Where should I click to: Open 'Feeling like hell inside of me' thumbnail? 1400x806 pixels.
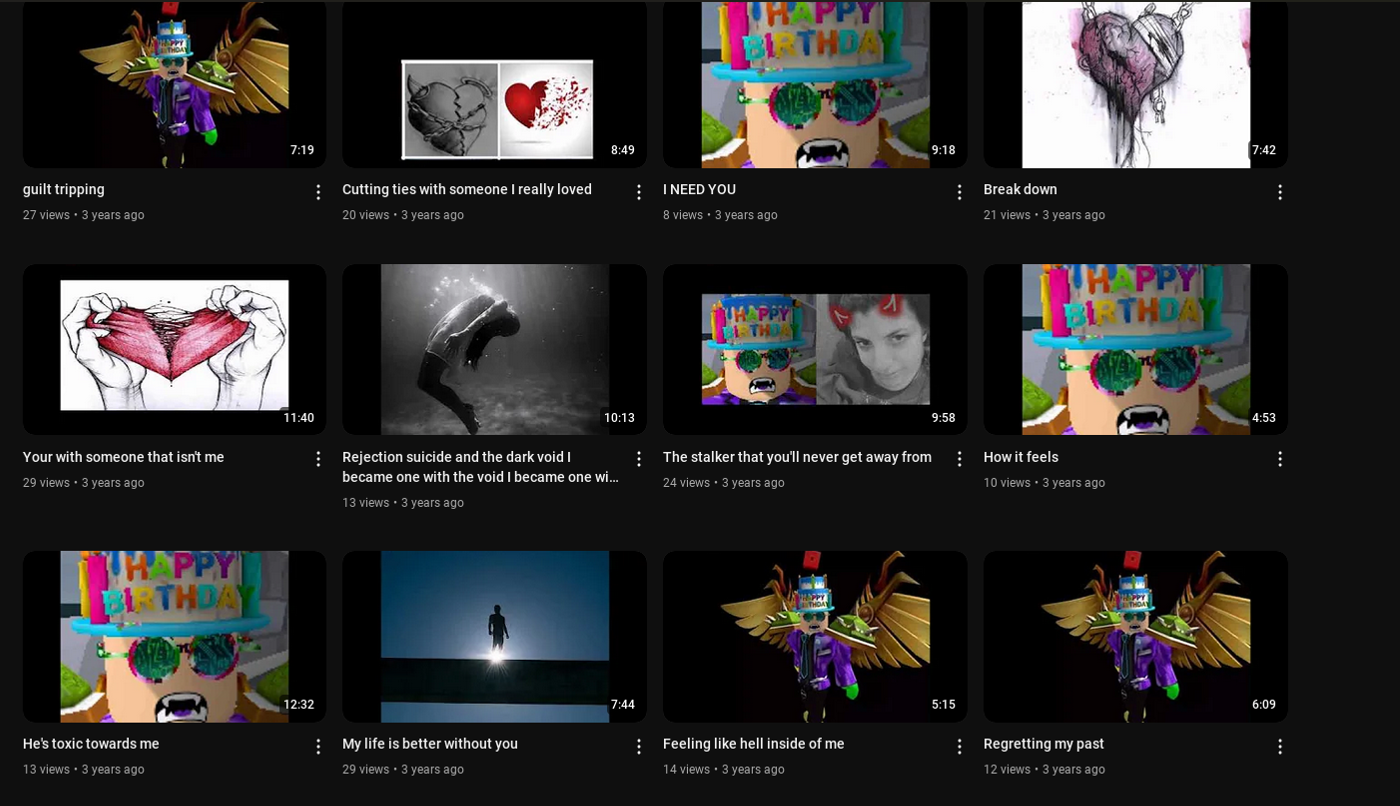point(814,636)
